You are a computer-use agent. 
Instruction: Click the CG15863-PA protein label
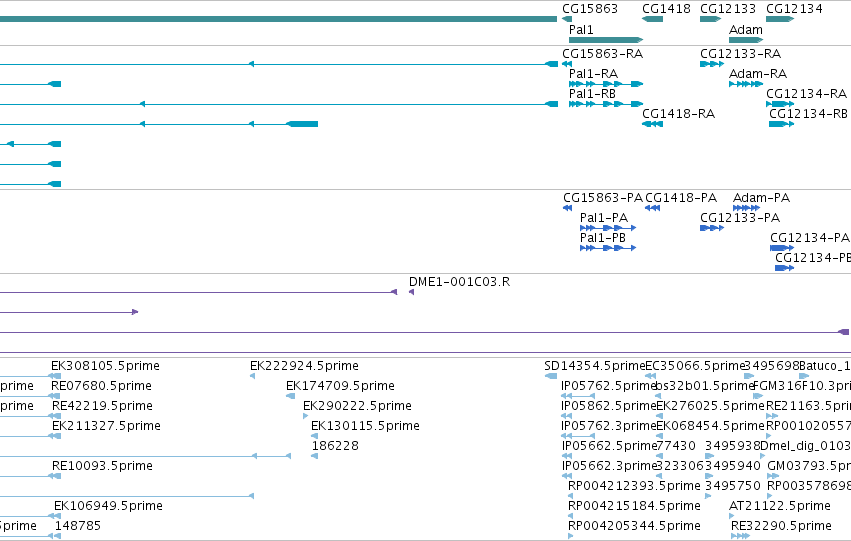click(603, 198)
